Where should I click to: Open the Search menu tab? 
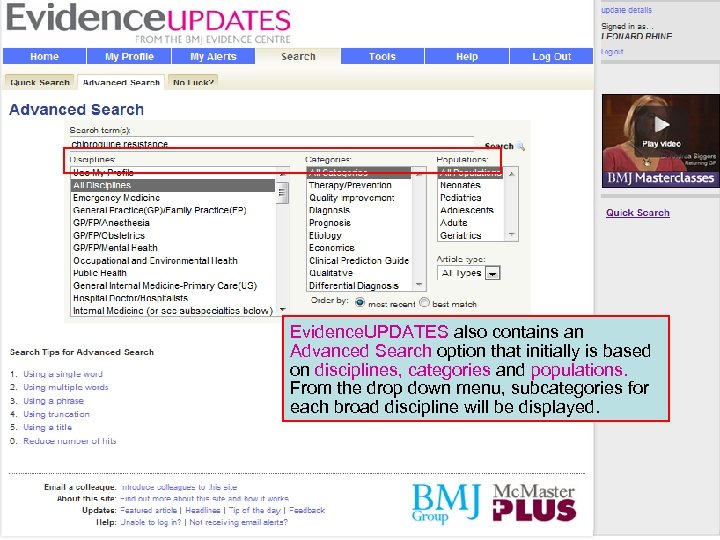point(298,56)
